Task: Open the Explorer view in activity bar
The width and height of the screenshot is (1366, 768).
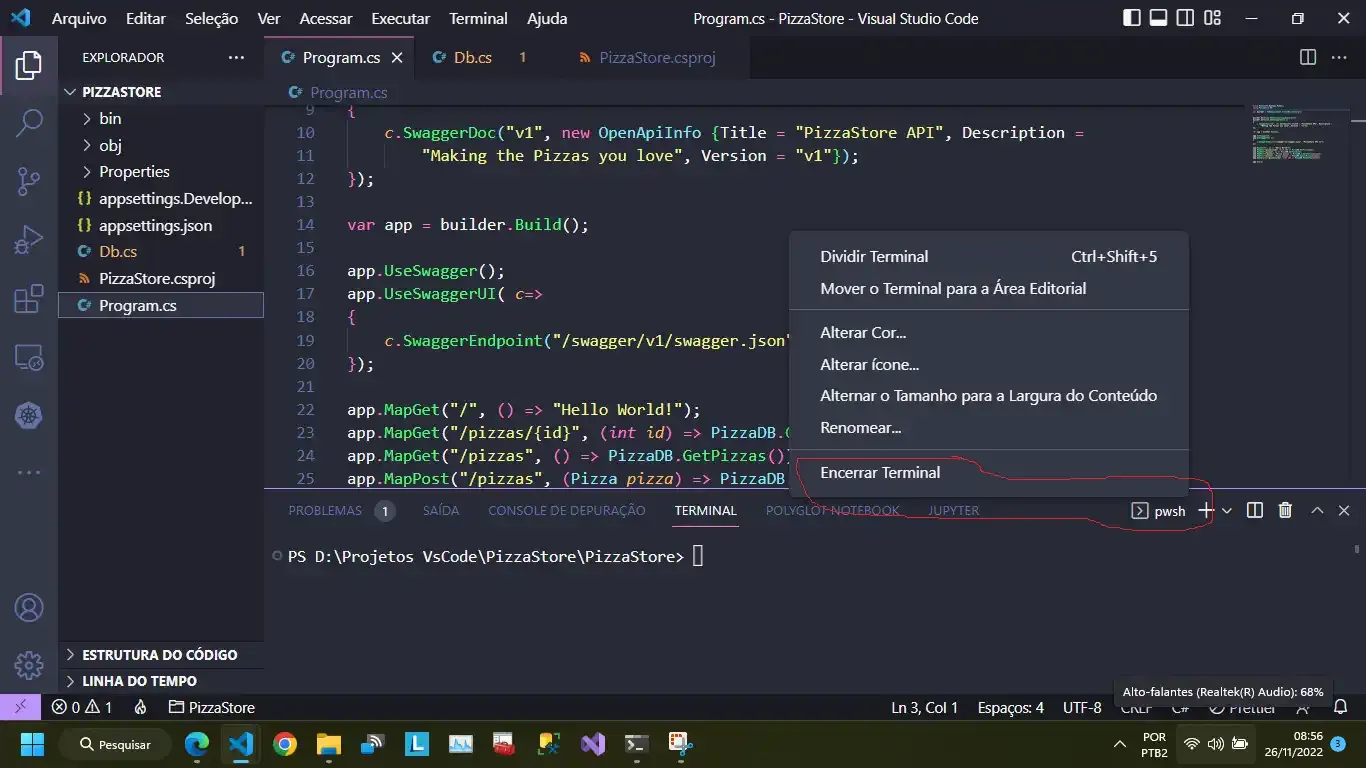Action: point(29,65)
